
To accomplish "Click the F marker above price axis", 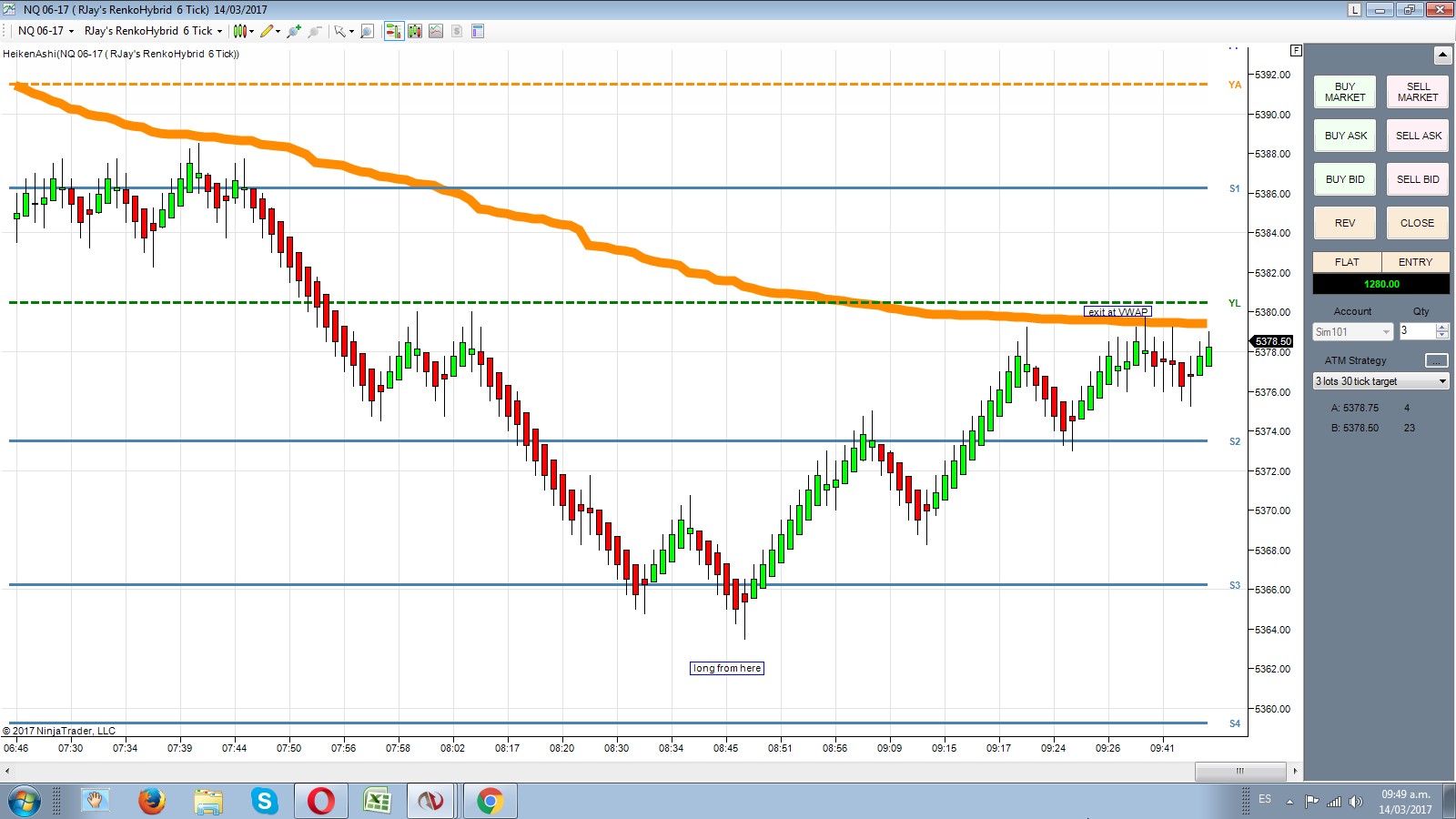I will (1296, 50).
